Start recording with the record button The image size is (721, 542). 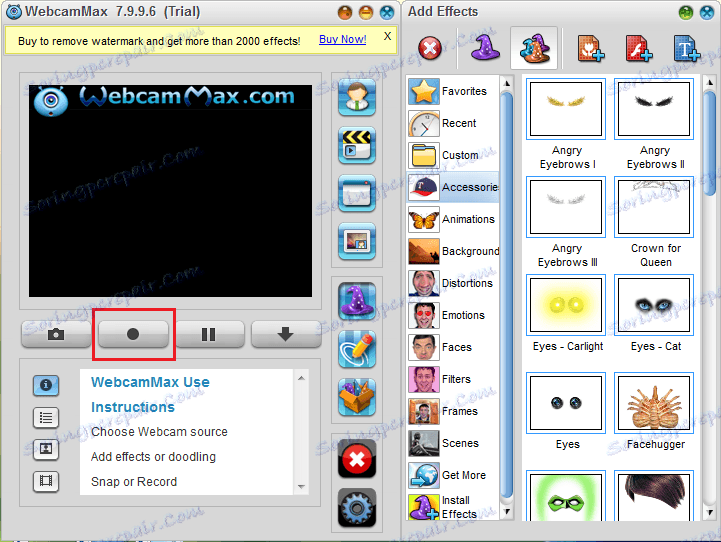click(x=133, y=334)
